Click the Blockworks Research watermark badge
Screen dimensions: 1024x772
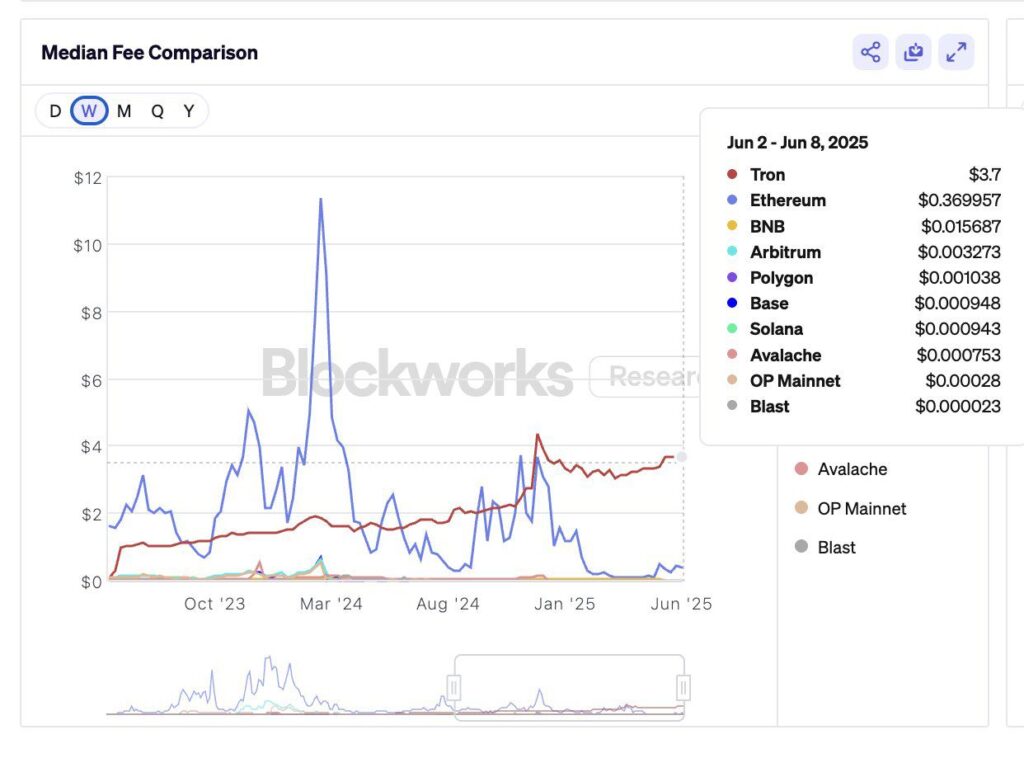[645, 377]
